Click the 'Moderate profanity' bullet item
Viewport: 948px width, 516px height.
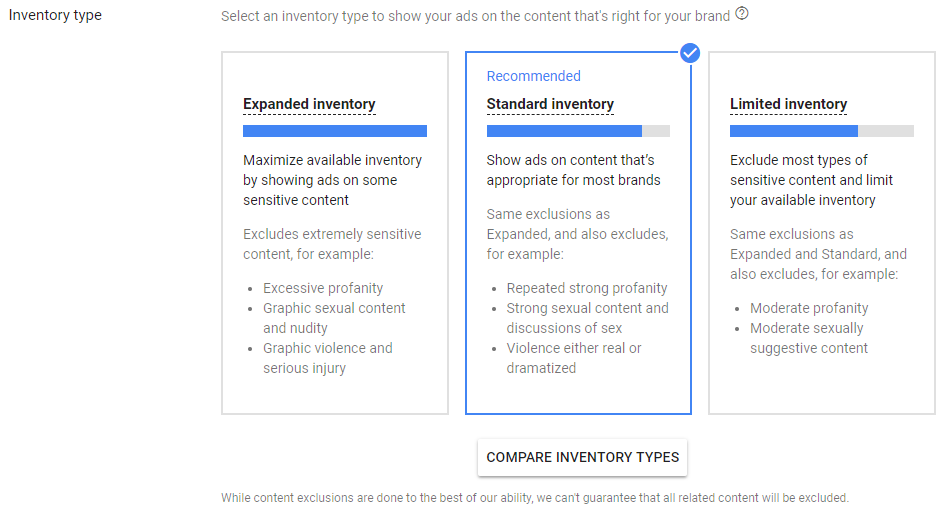pyautogui.click(x=809, y=308)
